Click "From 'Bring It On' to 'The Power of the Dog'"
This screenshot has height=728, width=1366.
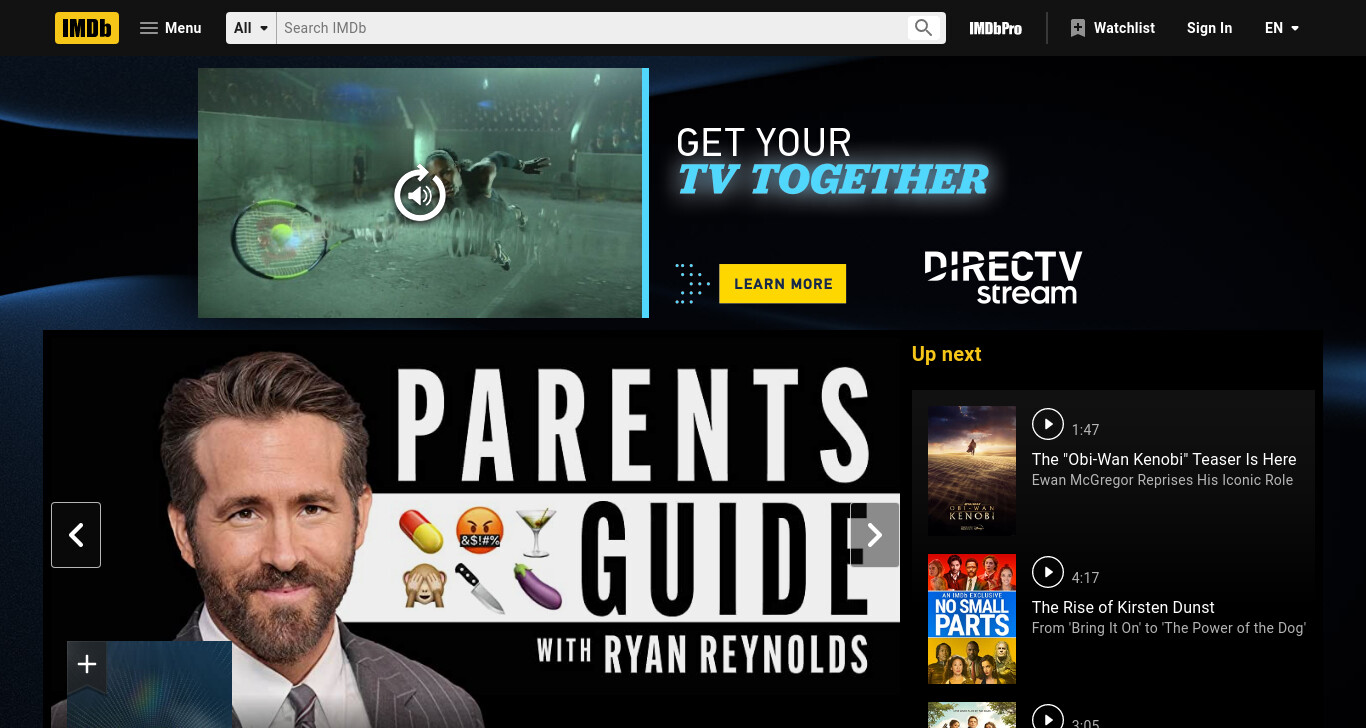(x=1169, y=628)
